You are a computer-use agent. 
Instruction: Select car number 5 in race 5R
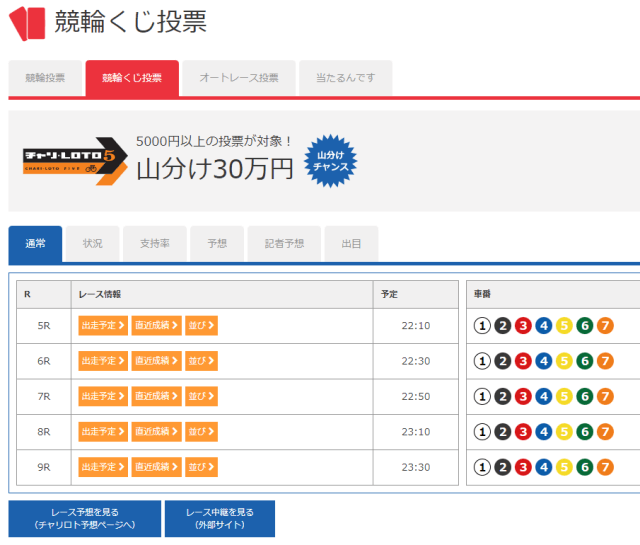564,326
